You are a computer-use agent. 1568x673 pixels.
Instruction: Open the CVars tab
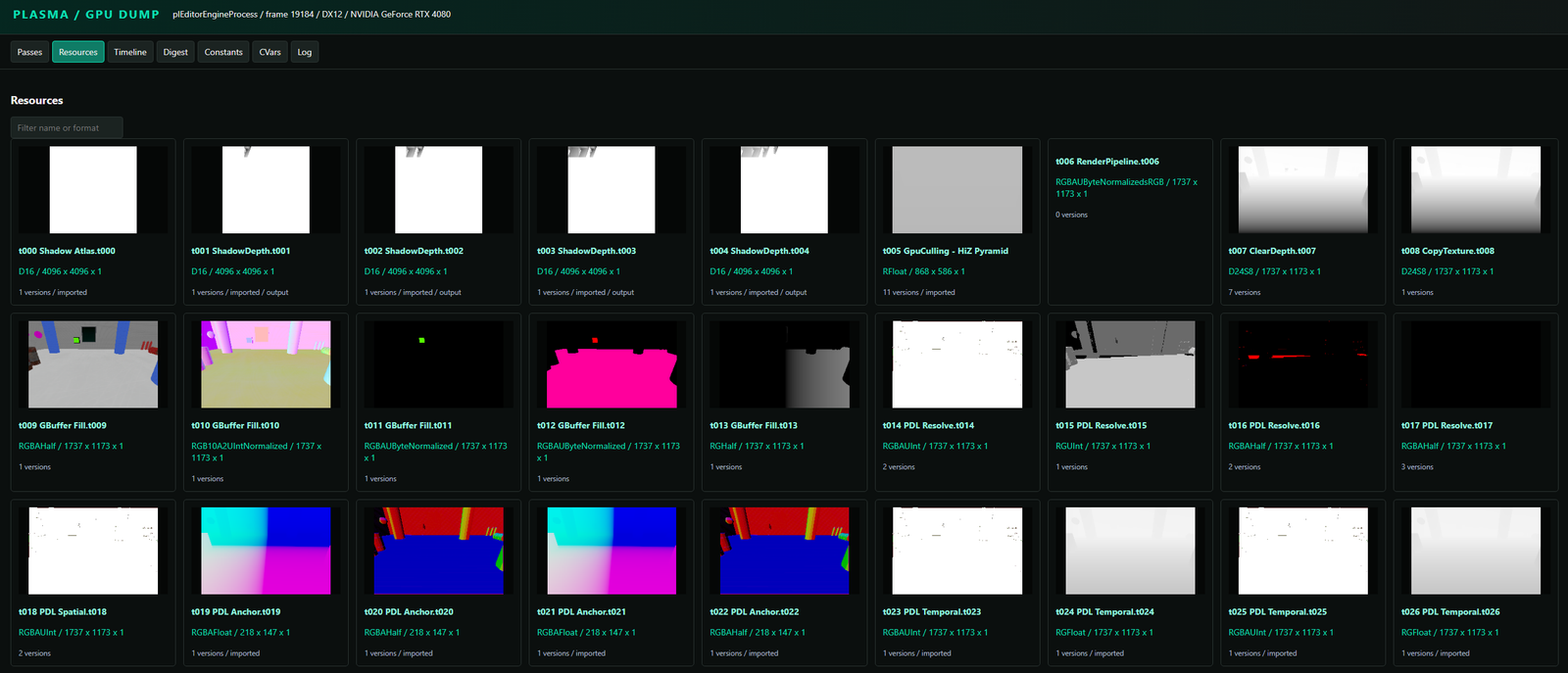click(269, 52)
